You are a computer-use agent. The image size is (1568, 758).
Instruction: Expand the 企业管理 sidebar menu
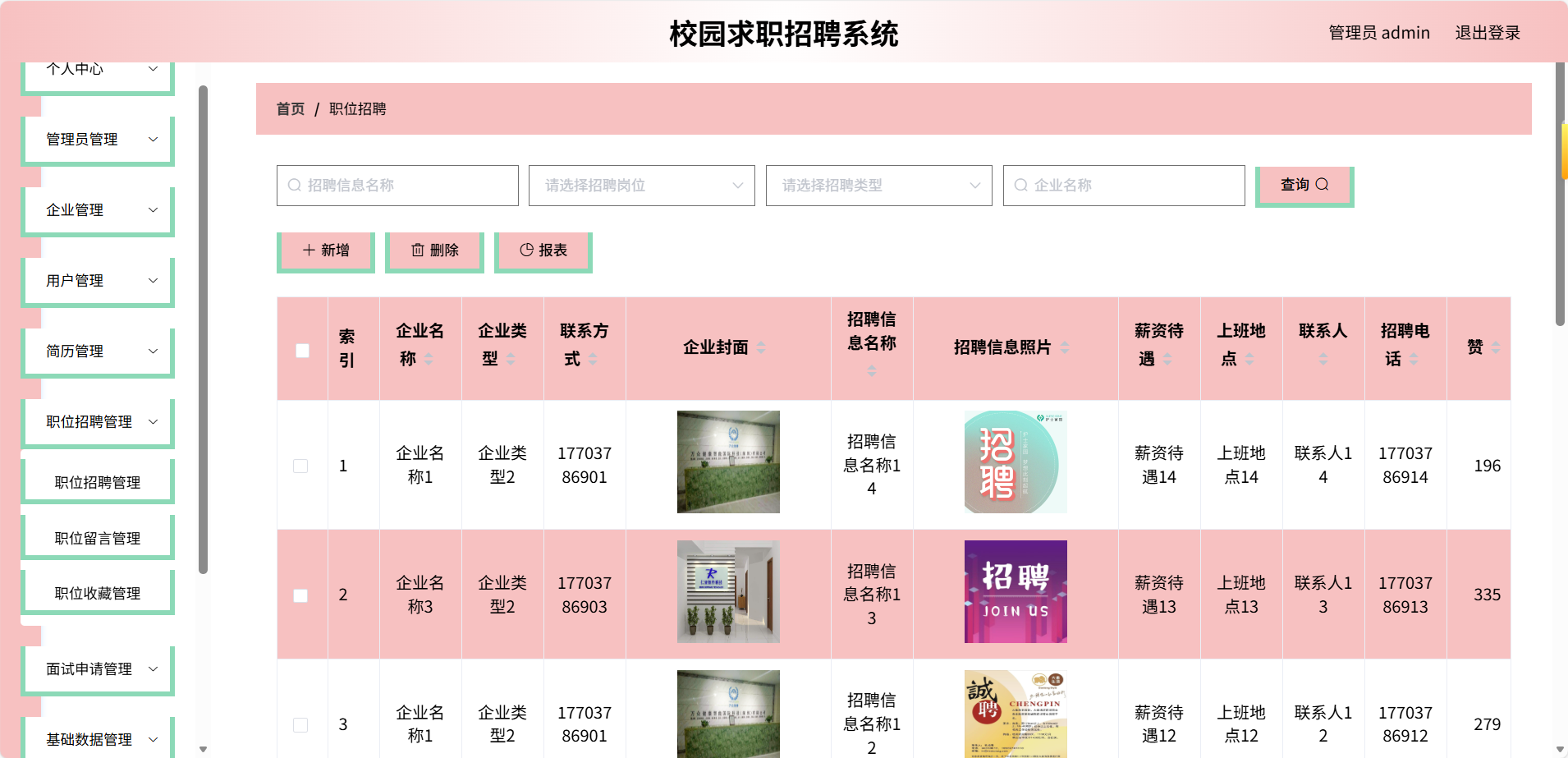[99, 210]
